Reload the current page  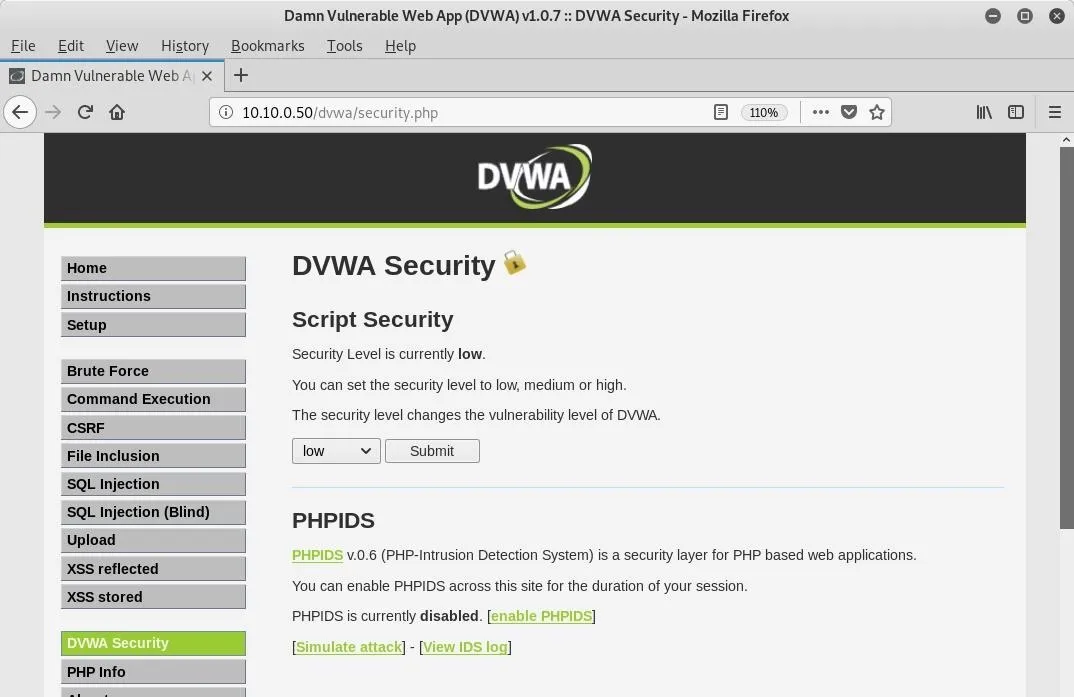85,112
